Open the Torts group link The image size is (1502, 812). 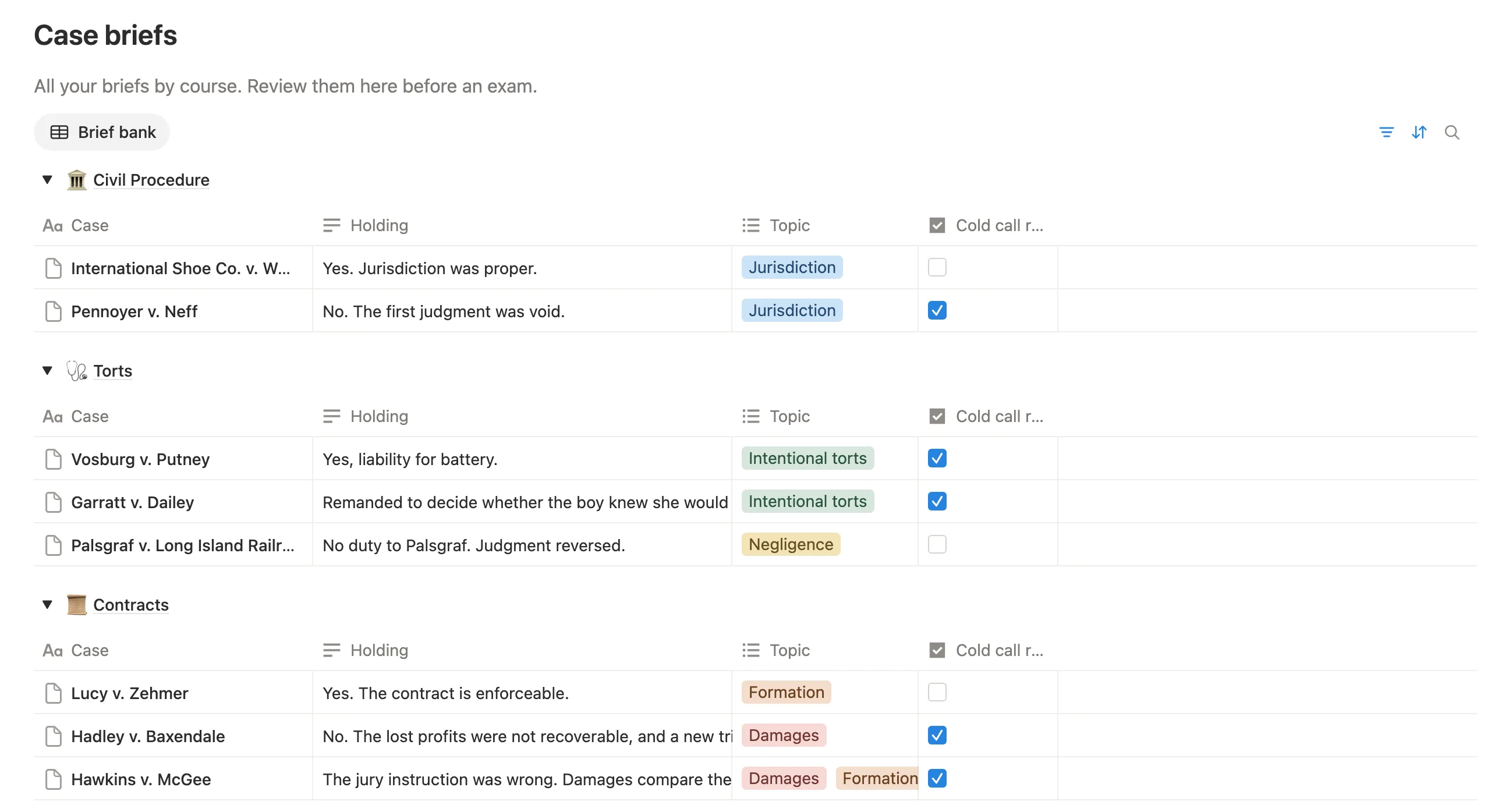click(x=112, y=371)
